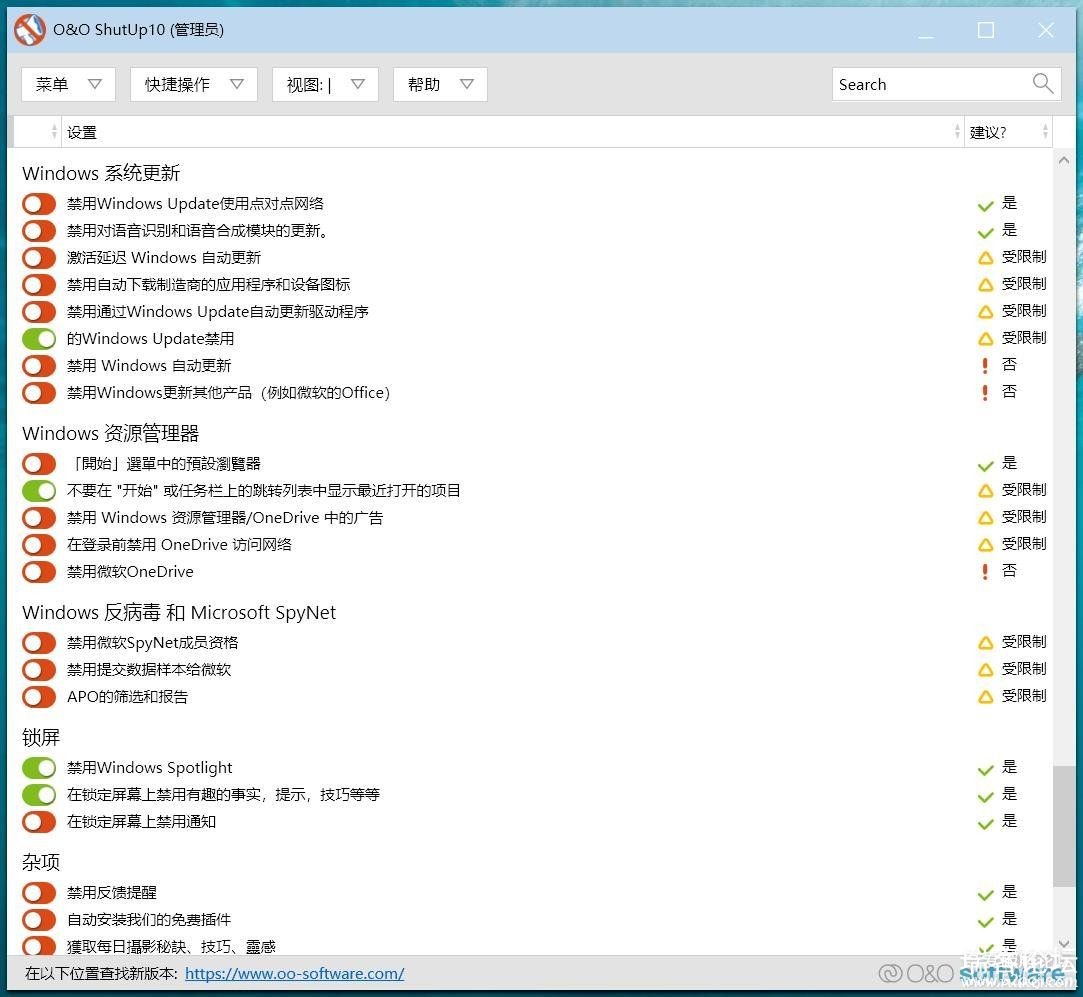Click the scrollbar down arrow

[x=1064, y=944]
